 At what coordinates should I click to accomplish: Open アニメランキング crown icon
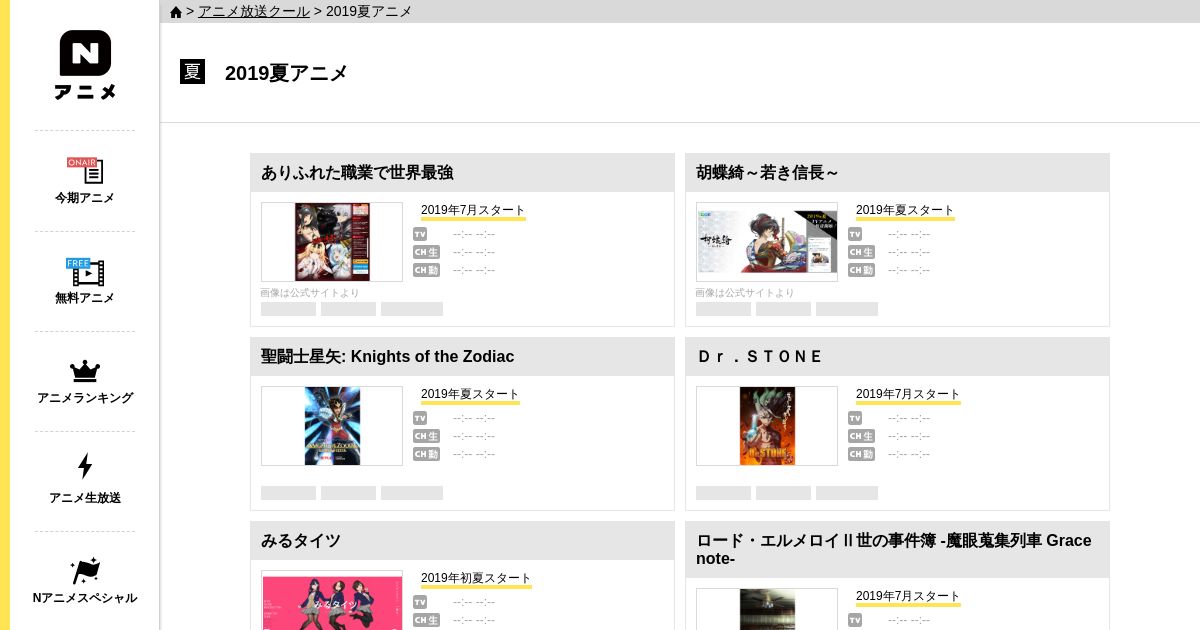point(85,371)
